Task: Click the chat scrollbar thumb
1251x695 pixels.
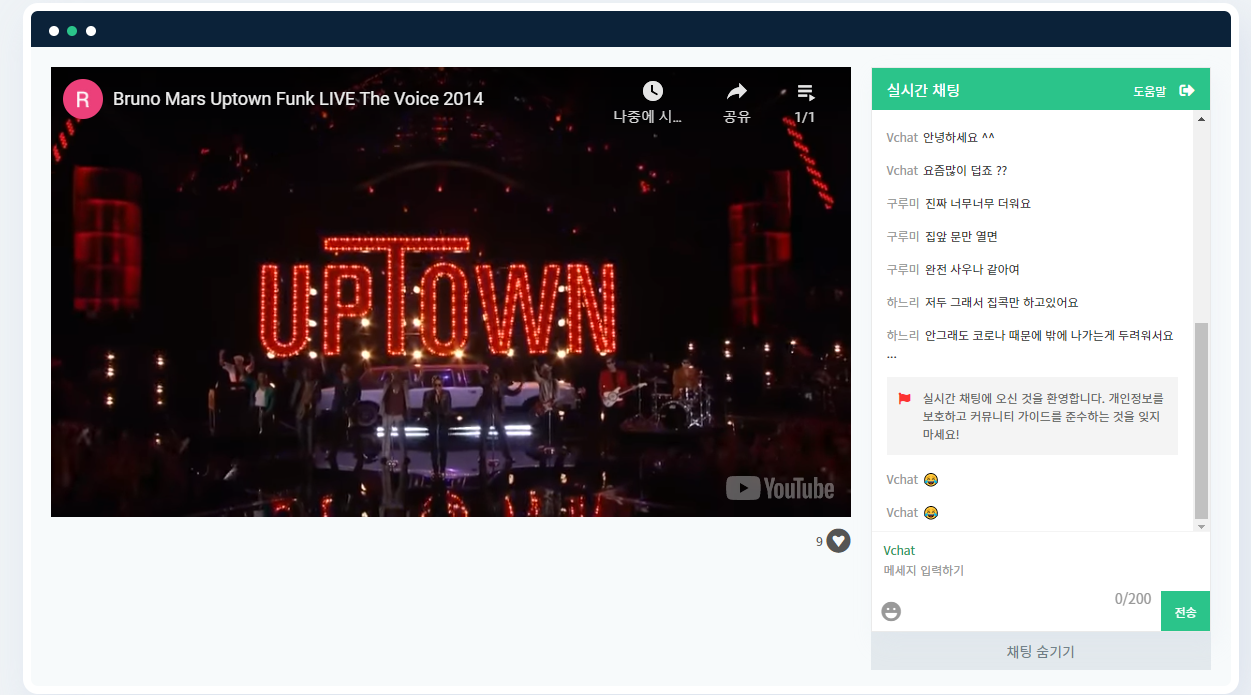Action: click(1201, 420)
